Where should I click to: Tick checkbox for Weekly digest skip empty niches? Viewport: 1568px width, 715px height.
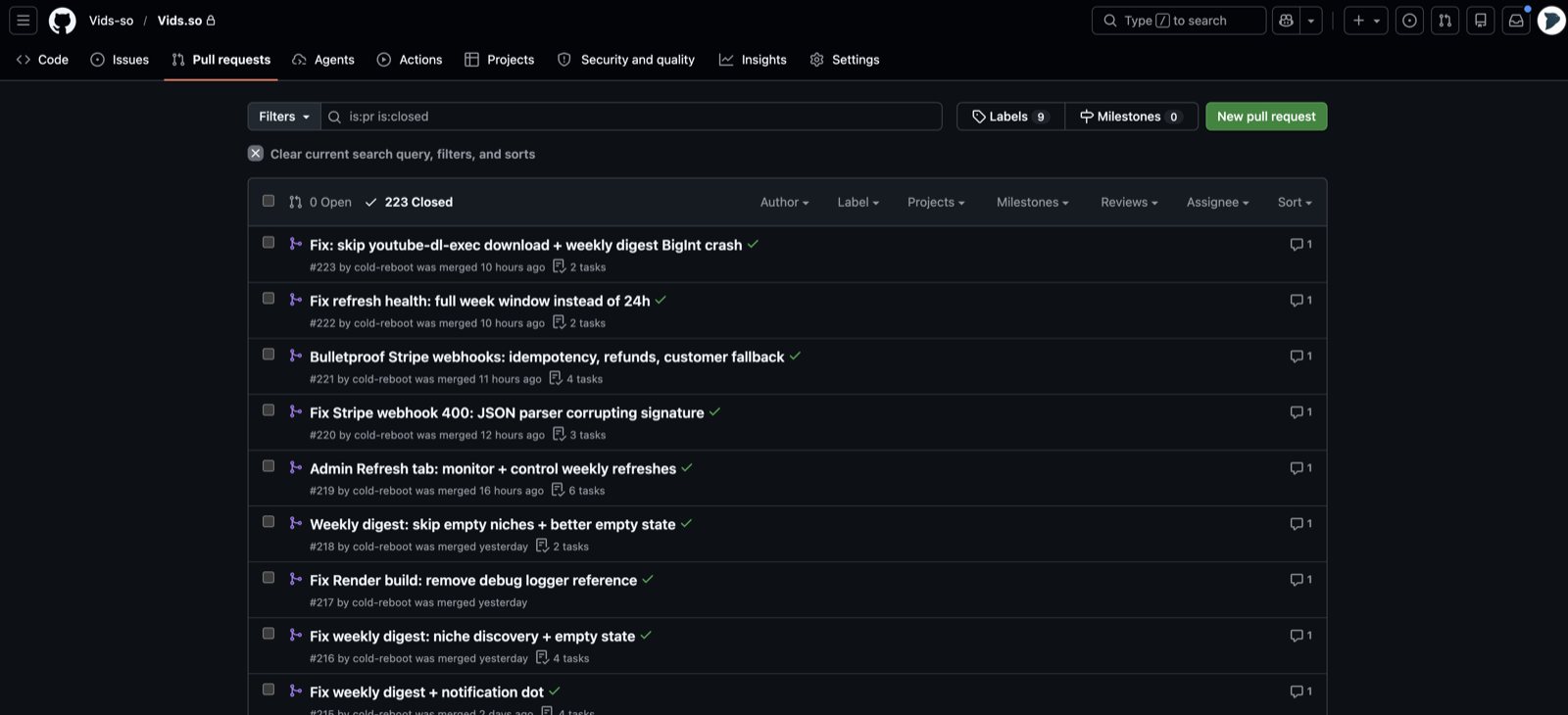pyautogui.click(x=269, y=521)
